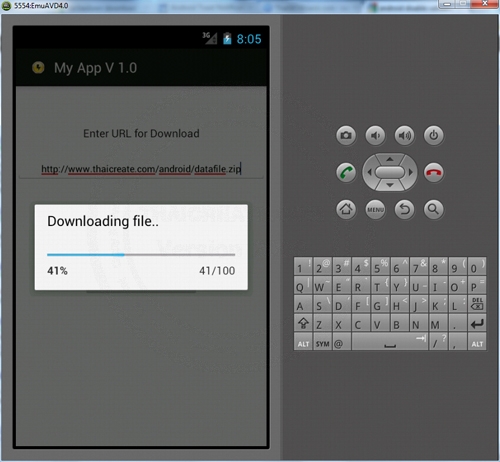The height and width of the screenshot is (462, 500).
Task: Click the keyboard space bar
Action: pos(390,342)
